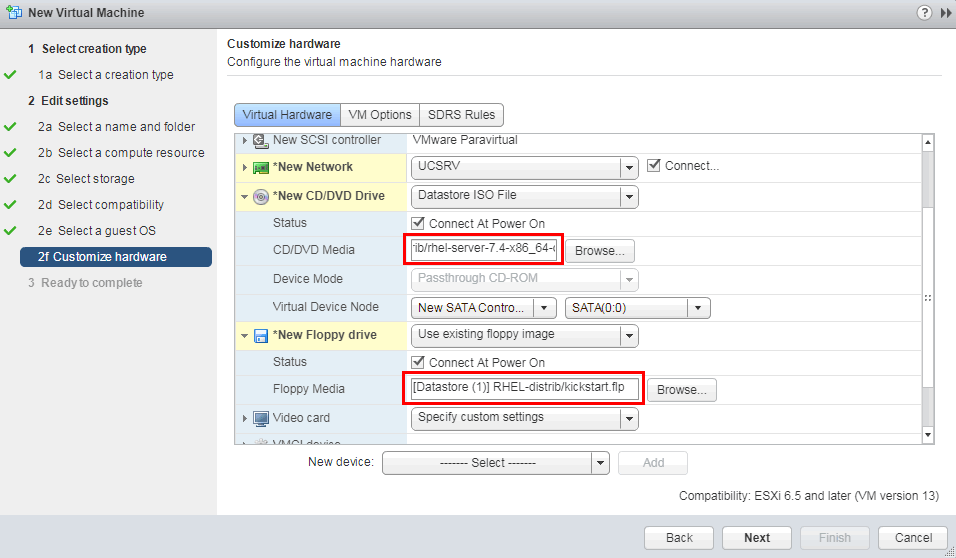The width and height of the screenshot is (956, 558).
Task: Click the '1 Select creation type' heading
Action: pyautogui.click(x=87, y=49)
